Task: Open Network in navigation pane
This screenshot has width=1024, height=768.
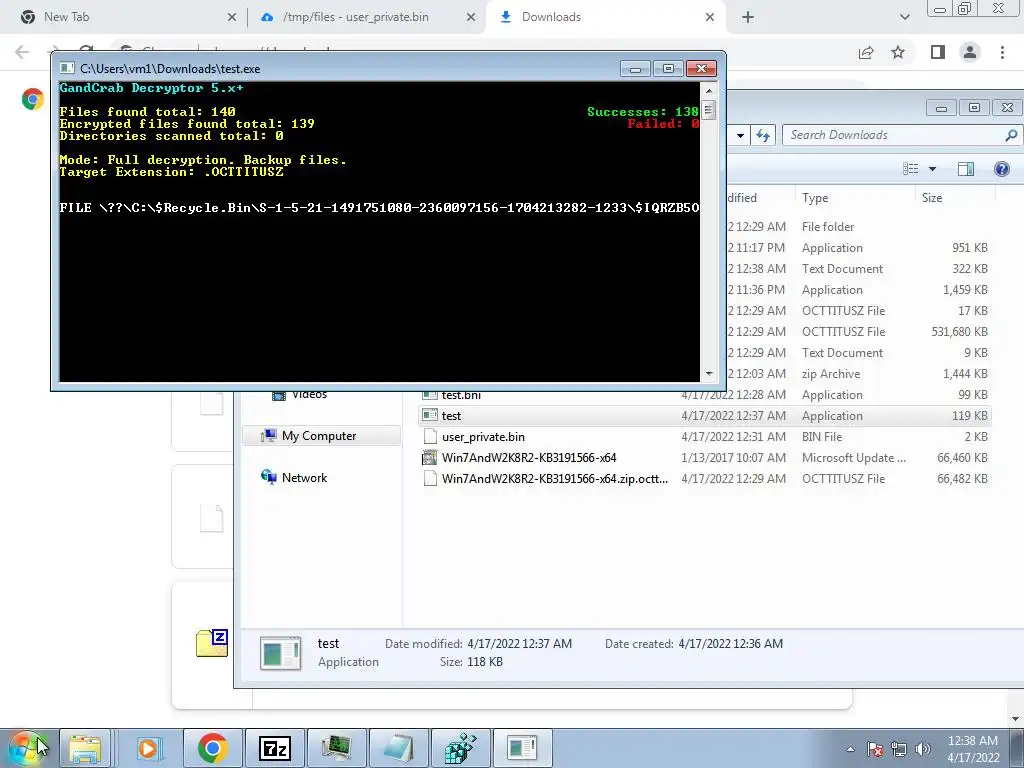Action: pyautogui.click(x=304, y=477)
